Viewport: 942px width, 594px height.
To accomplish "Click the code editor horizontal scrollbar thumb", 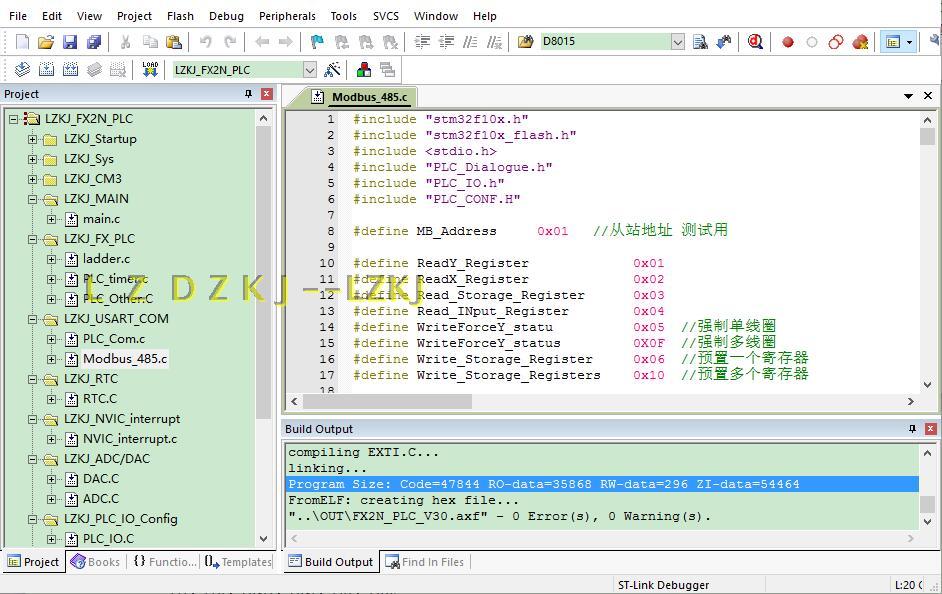I will [x=387, y=401].
